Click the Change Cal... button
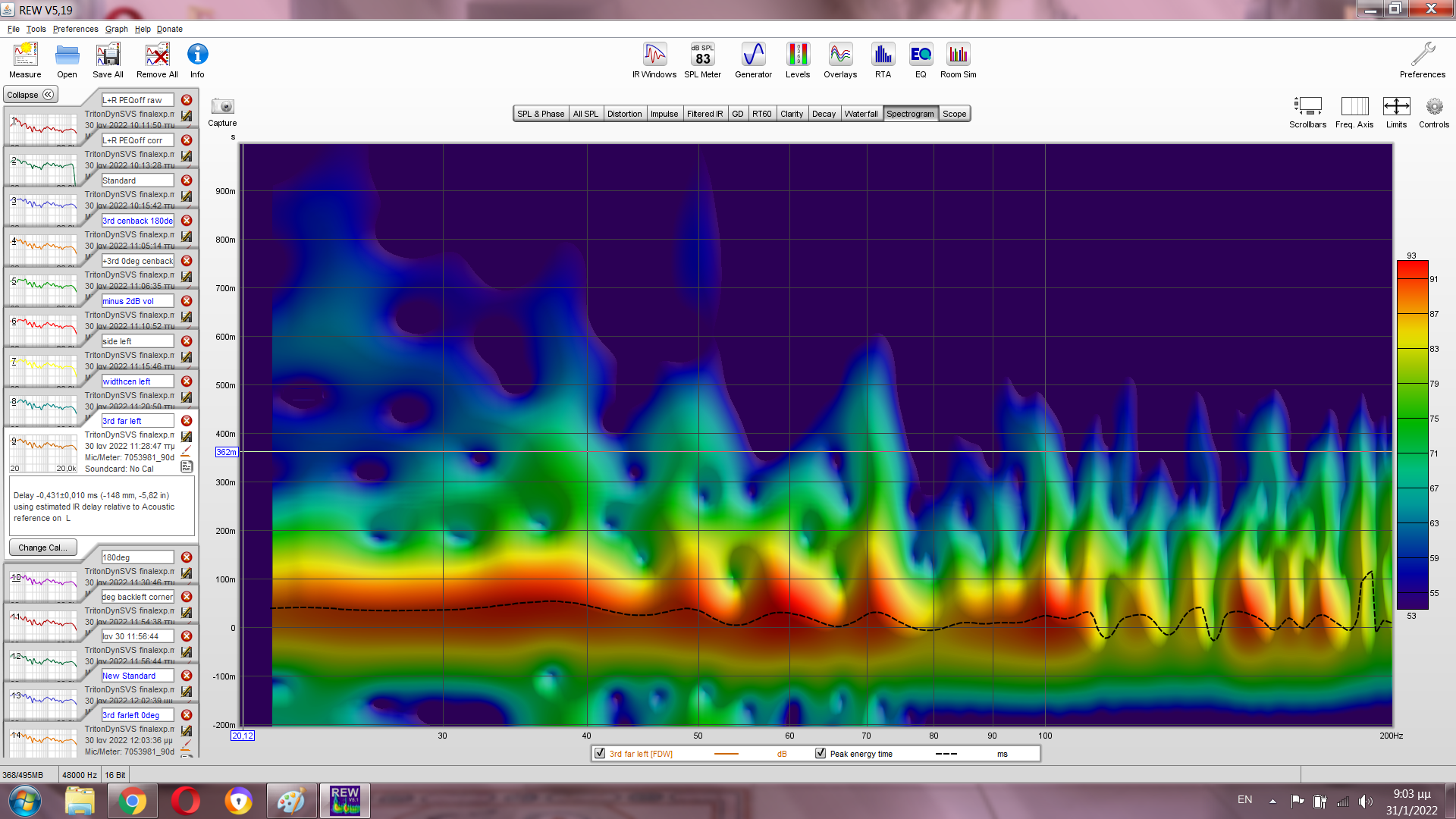This screenshot has width=1456, height=819. click(x=42, y=548)
